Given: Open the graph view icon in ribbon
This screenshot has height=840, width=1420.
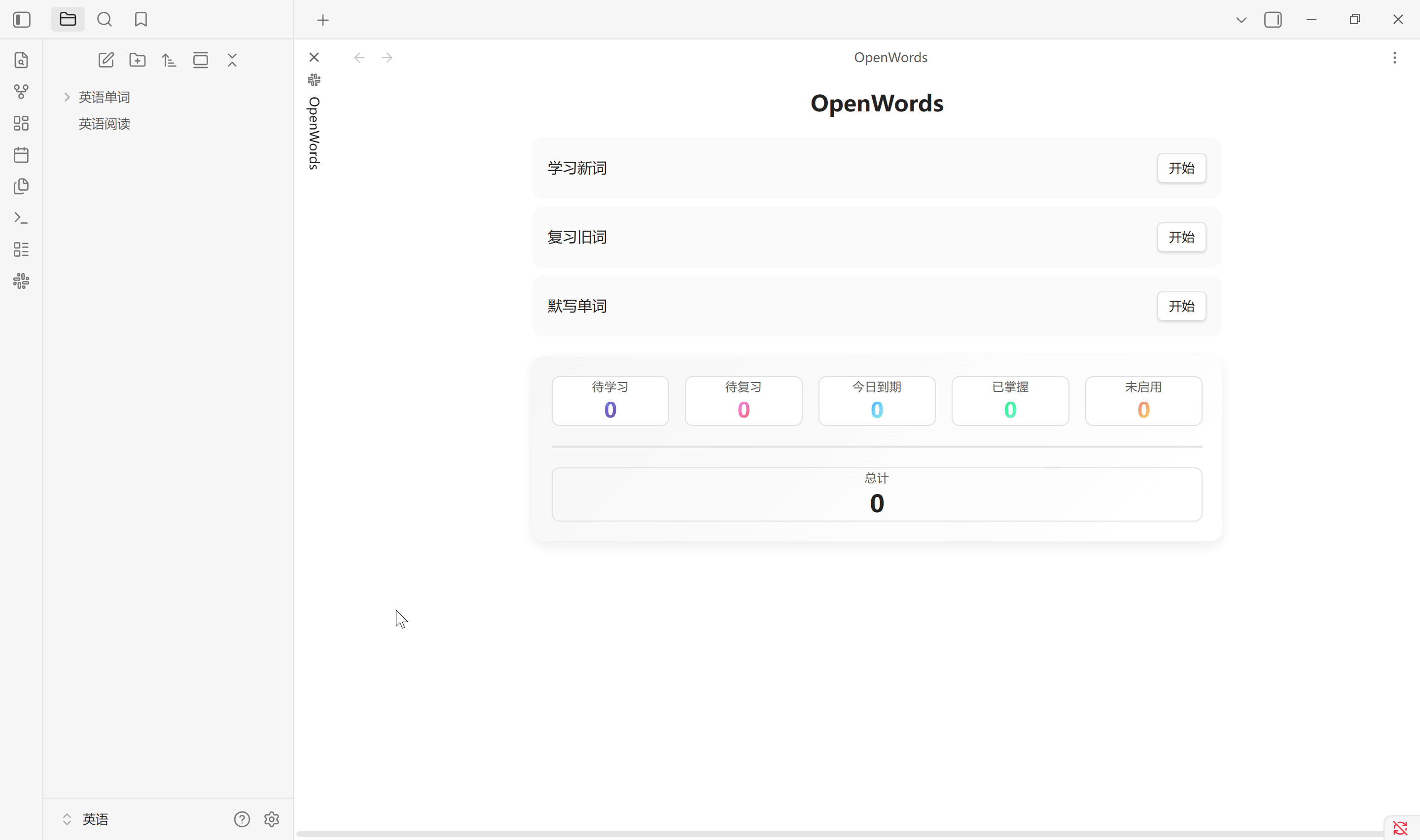Looking at the screenshot, I should (x=21, y=92).
